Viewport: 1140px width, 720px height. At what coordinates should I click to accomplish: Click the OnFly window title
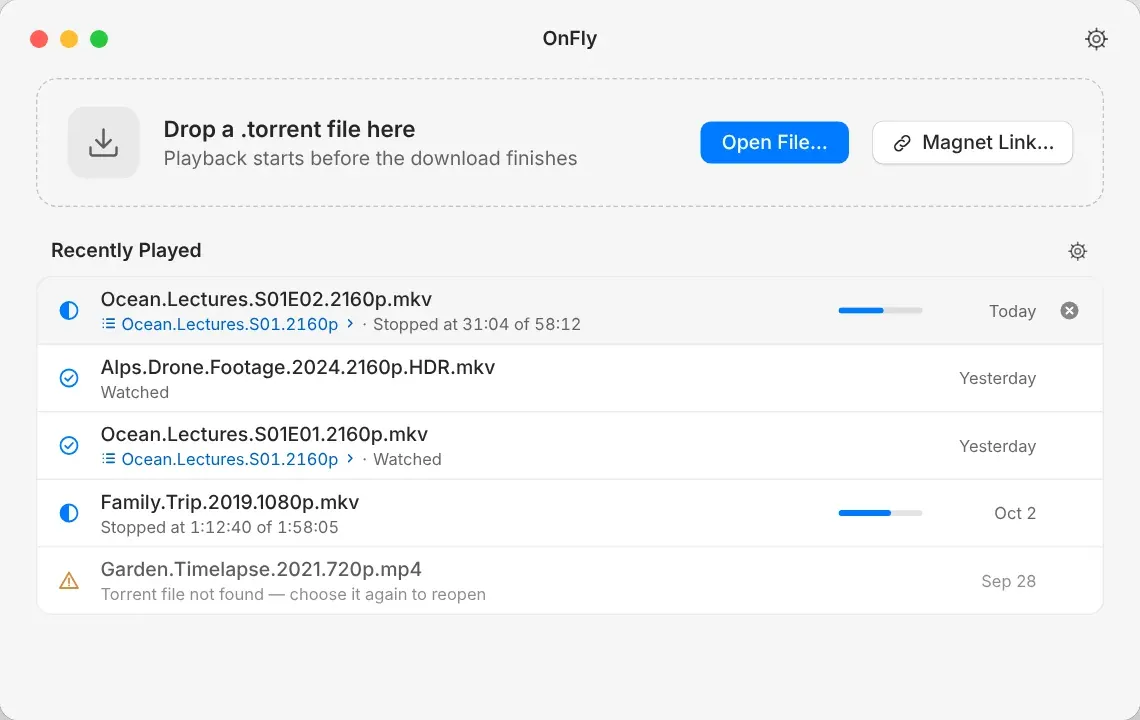pyautogui.click(x=569, y=39)
